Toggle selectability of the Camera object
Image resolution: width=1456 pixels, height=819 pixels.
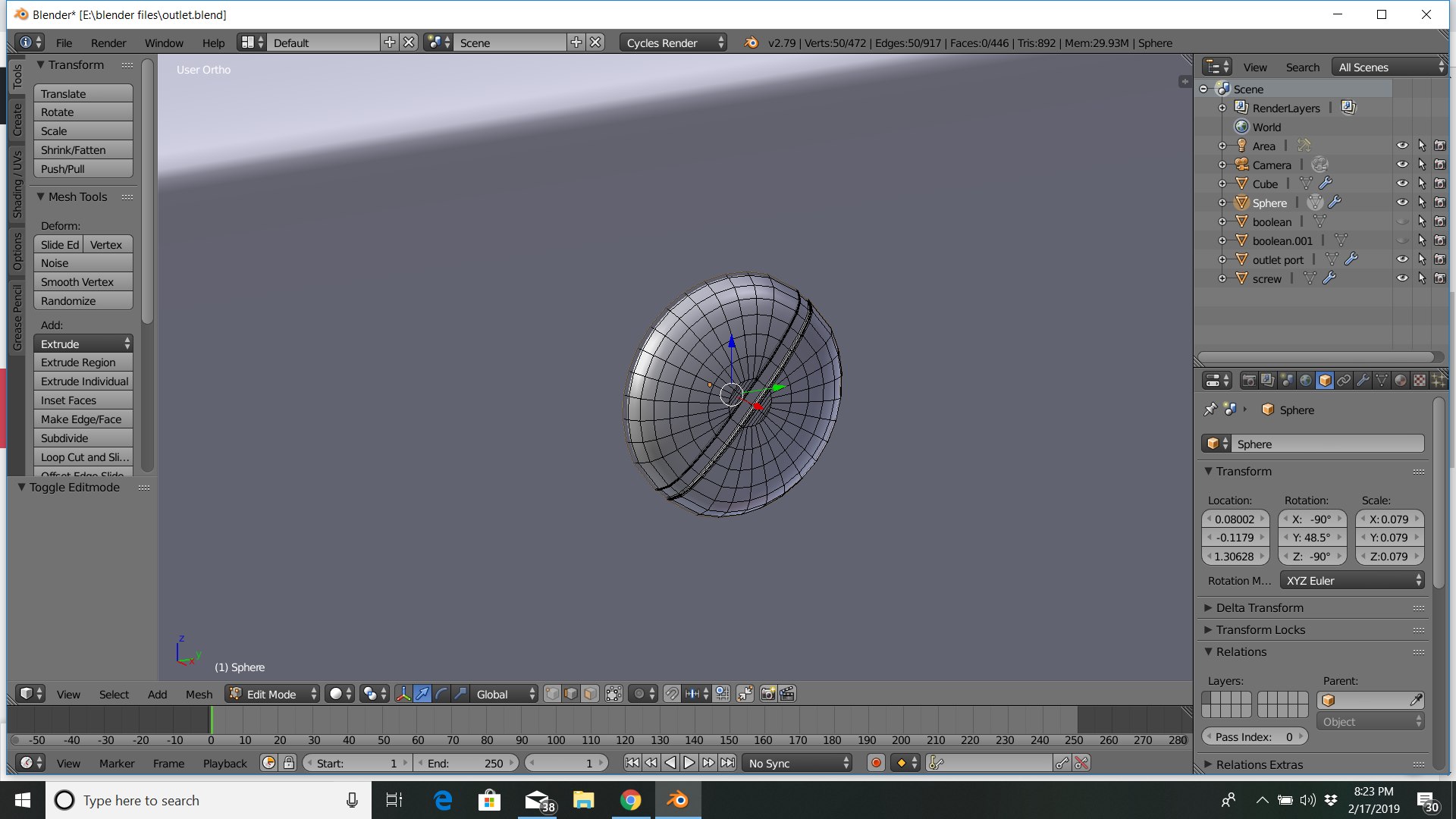[1422, 165]
